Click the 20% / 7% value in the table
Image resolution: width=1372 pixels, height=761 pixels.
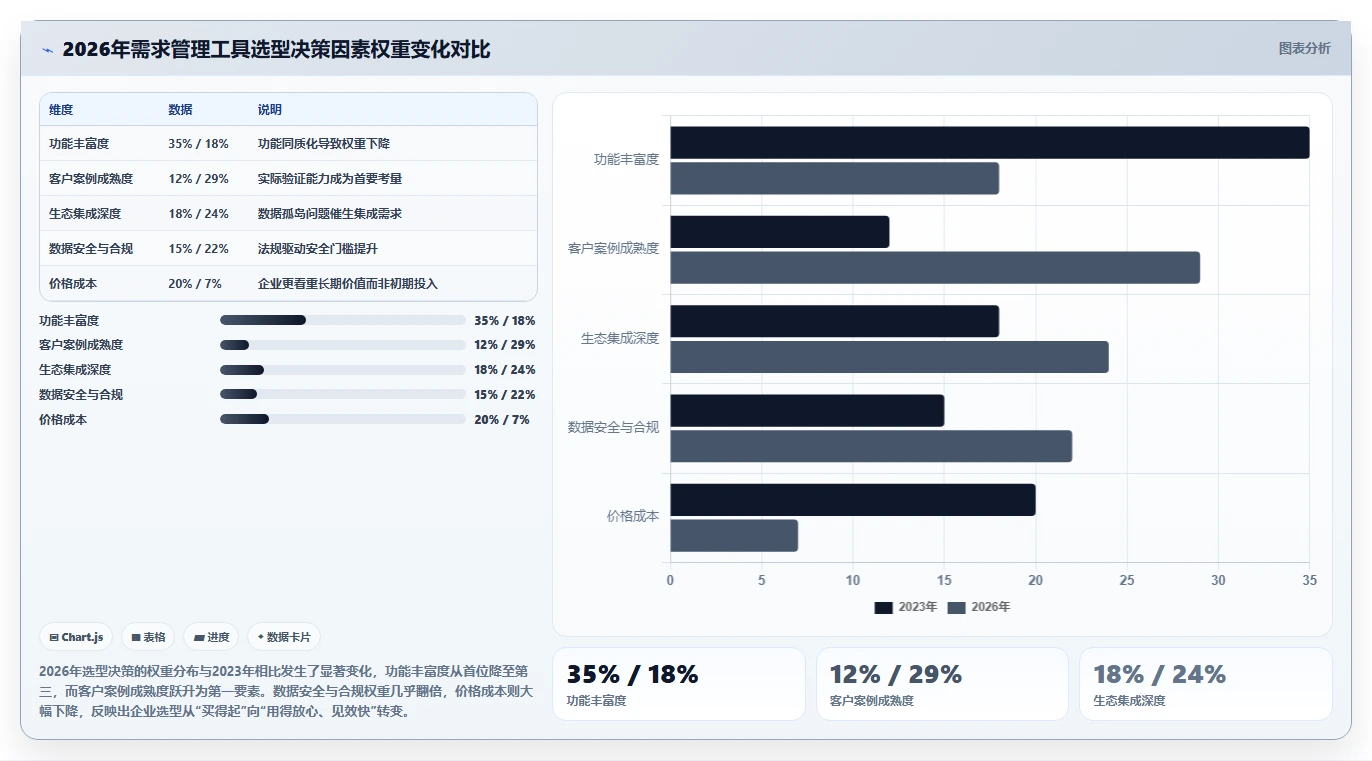(x=195, y=284)
